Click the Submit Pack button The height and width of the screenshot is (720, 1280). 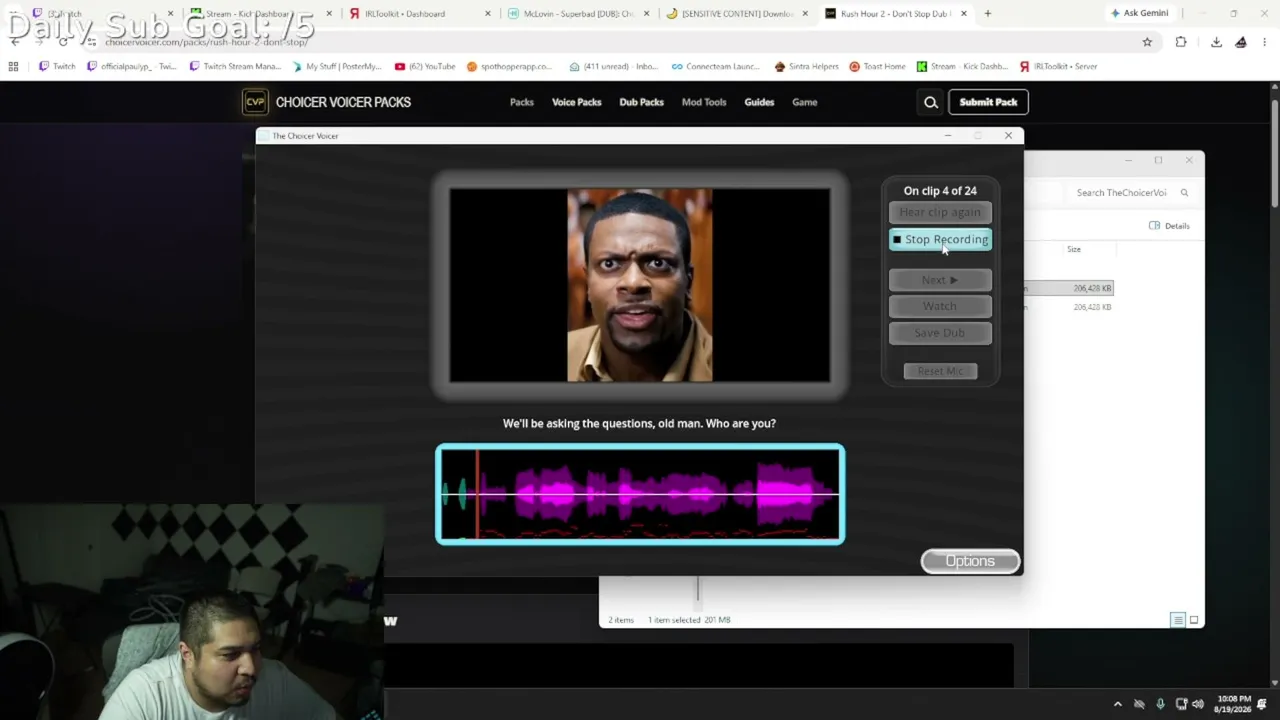click(988, 102)
